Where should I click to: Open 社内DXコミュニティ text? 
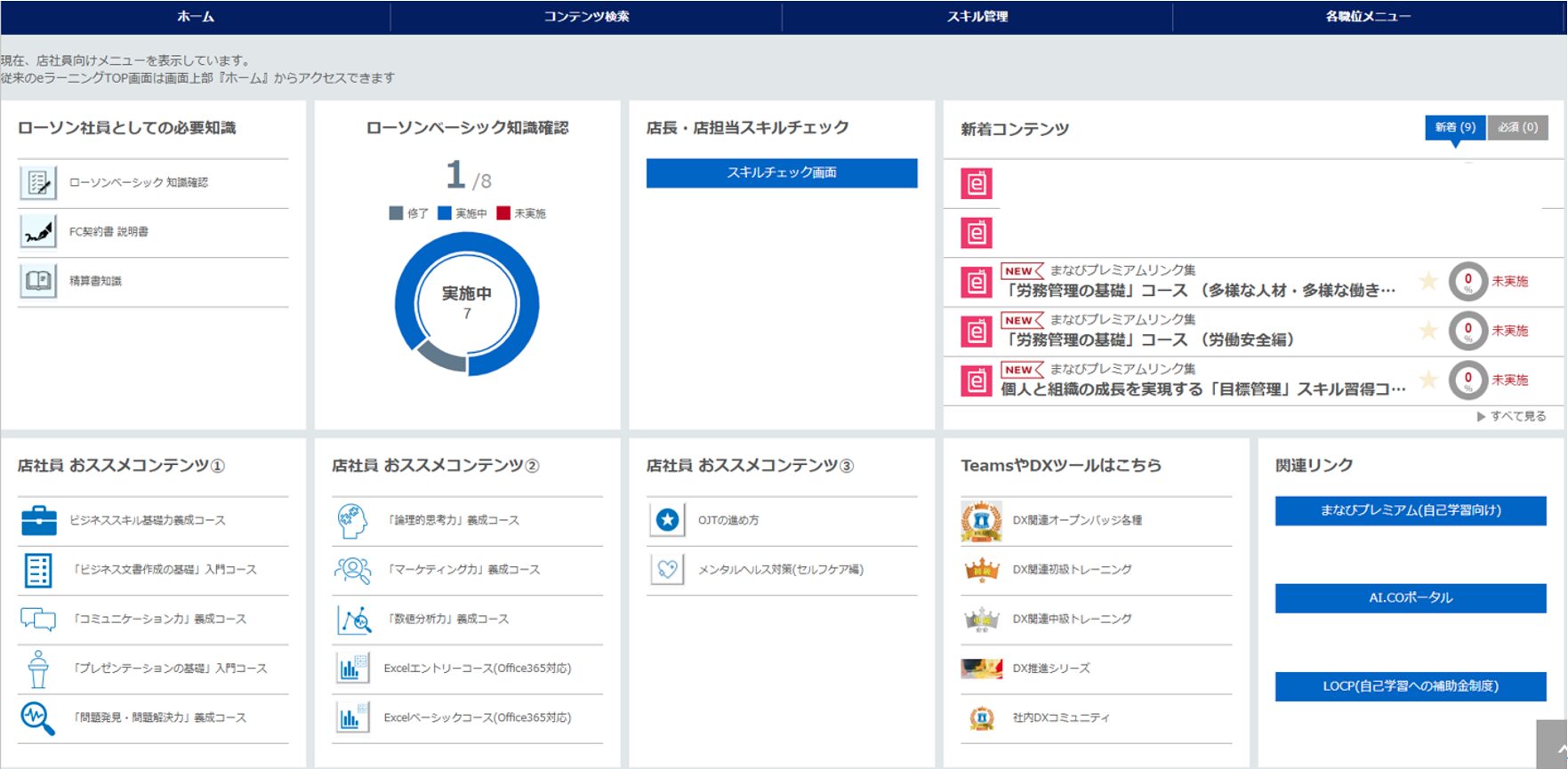pyautogui.click(x=1061, y=718)
